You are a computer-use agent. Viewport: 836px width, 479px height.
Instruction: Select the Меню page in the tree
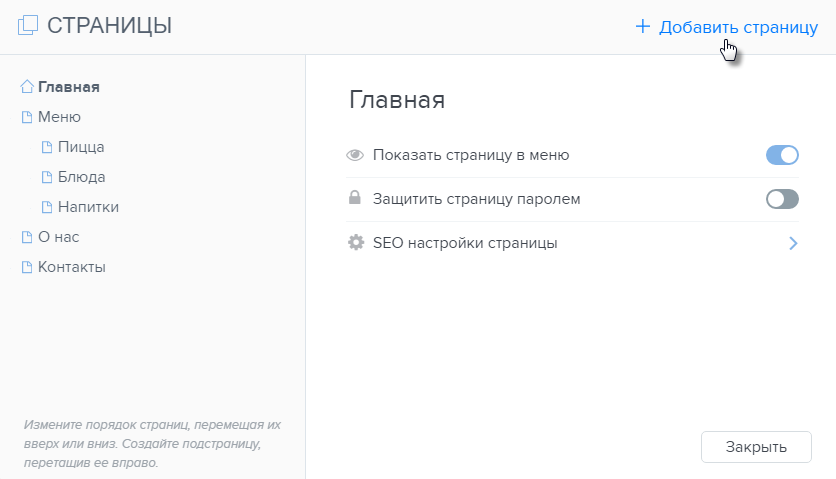[59, 117]
